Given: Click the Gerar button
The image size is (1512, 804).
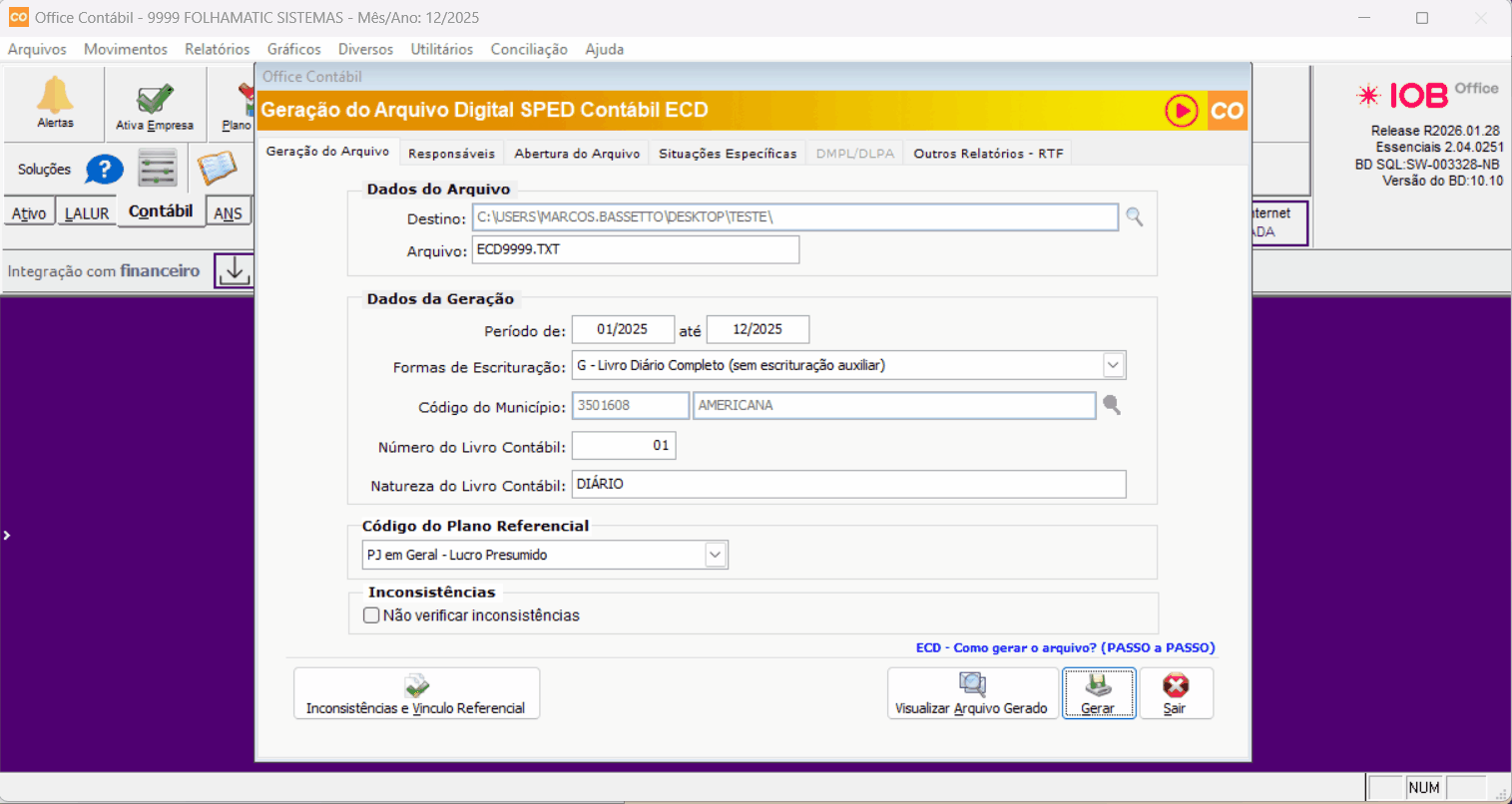Looking at the screenshot, I should pos(1098,693).
